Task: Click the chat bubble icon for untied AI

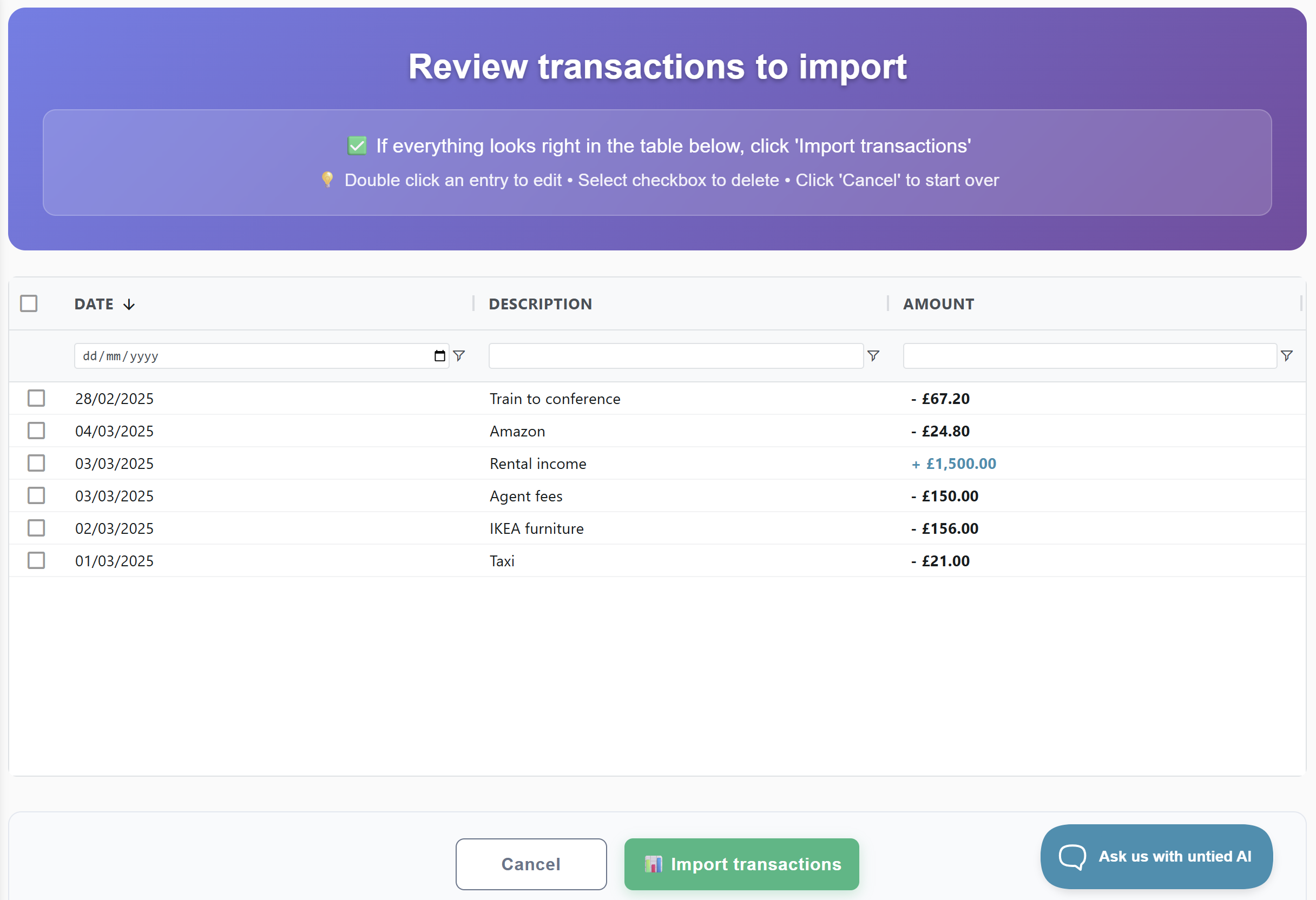Action: click(x=1072, y=856)
